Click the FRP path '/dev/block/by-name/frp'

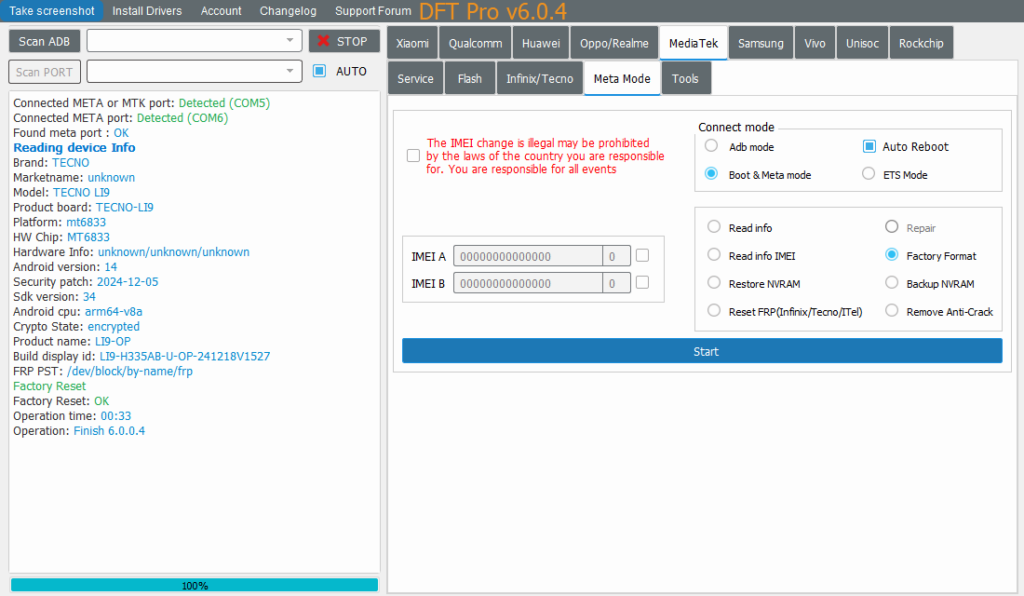tap(130, 371)
